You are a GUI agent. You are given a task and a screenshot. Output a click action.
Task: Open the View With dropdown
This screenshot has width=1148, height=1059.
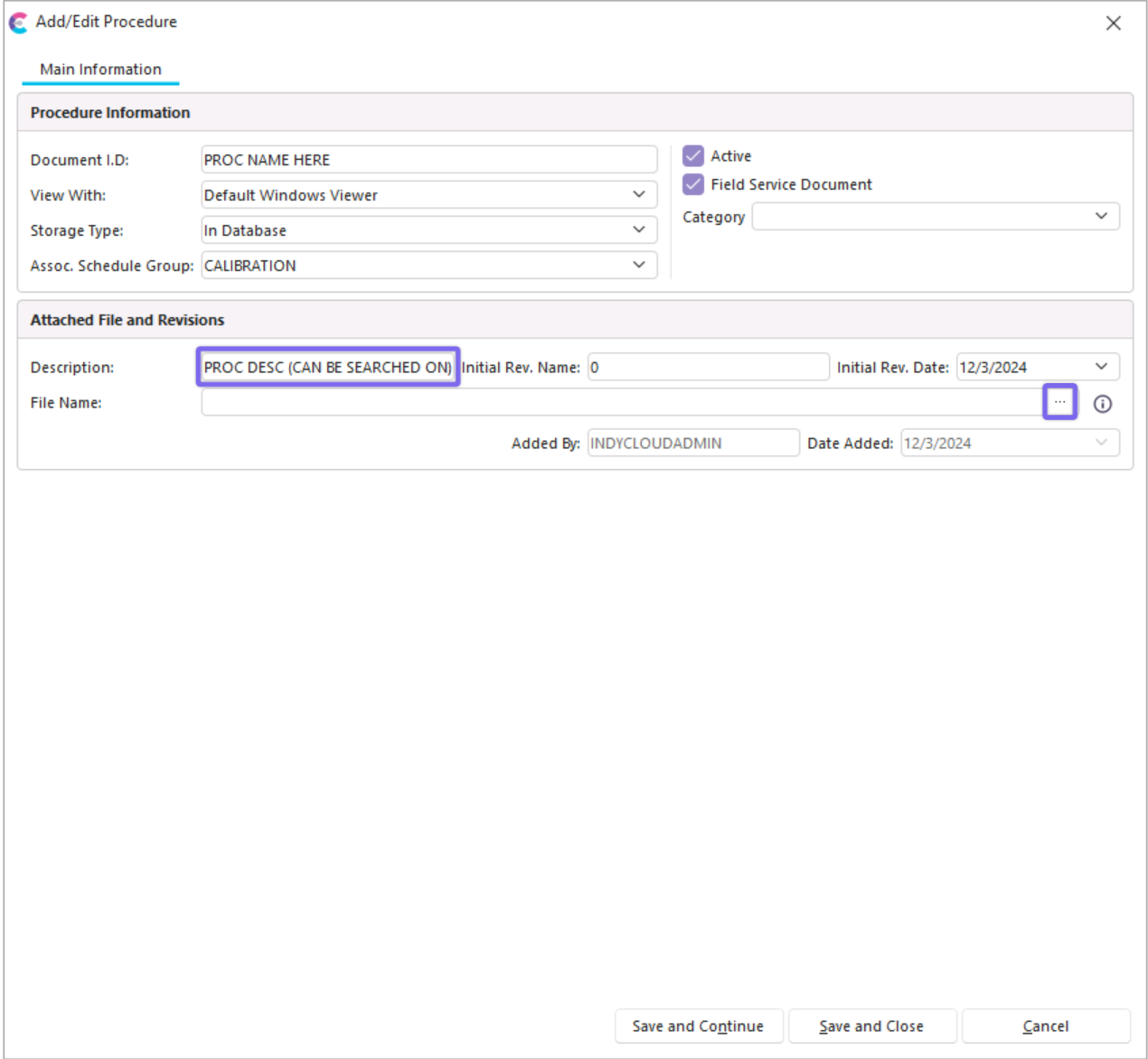click(x=638, y=195)
